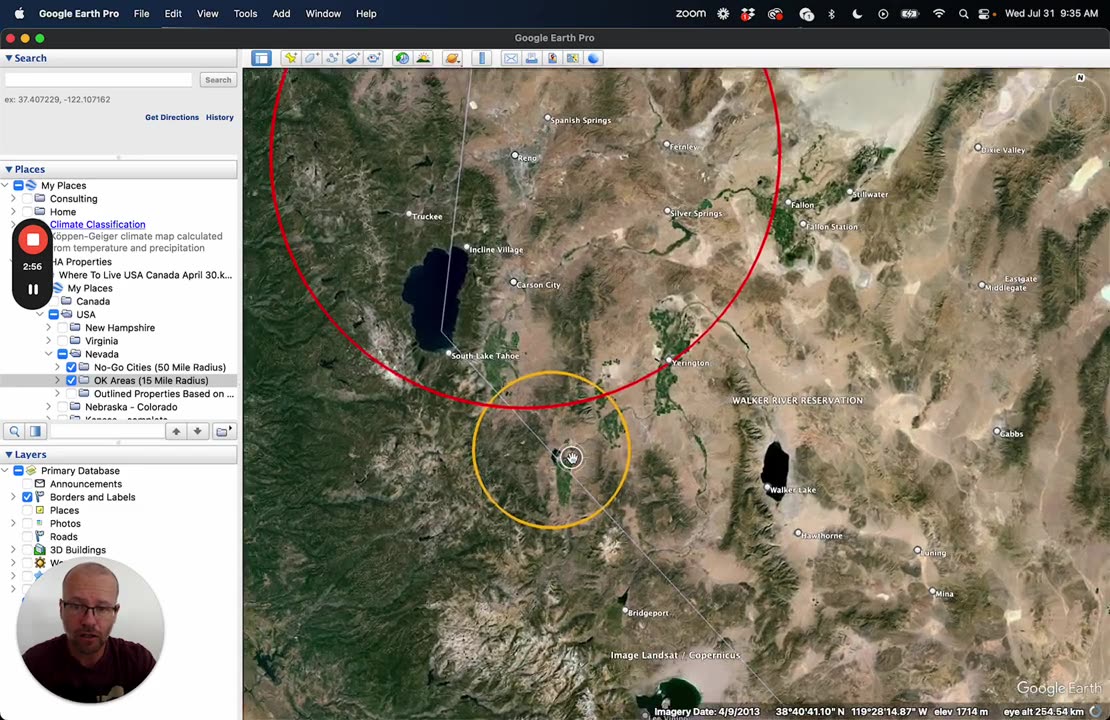Image resolution: width=1110 pixels, height=720 pixels.
Task: Click the Places filter text field
Action: (108, 431)
